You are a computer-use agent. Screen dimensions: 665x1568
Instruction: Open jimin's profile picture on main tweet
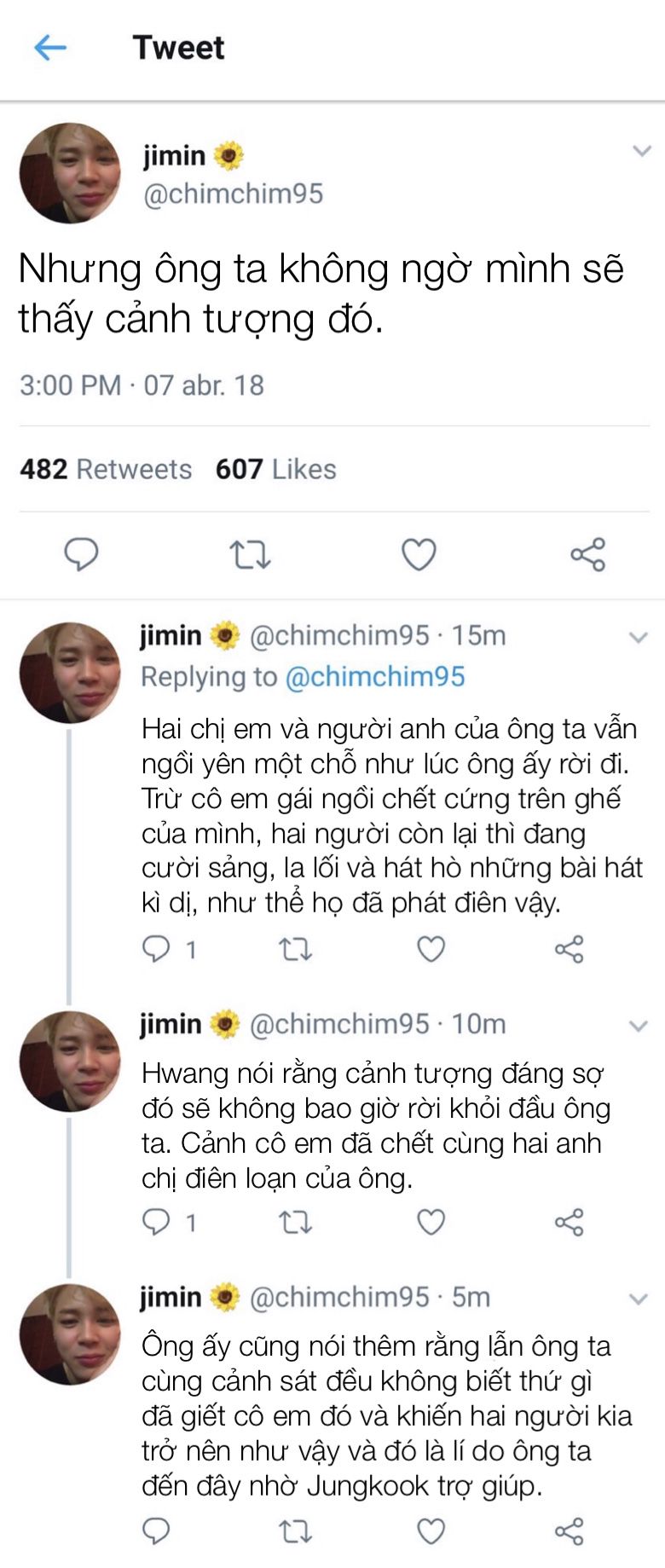pos(70,173)
